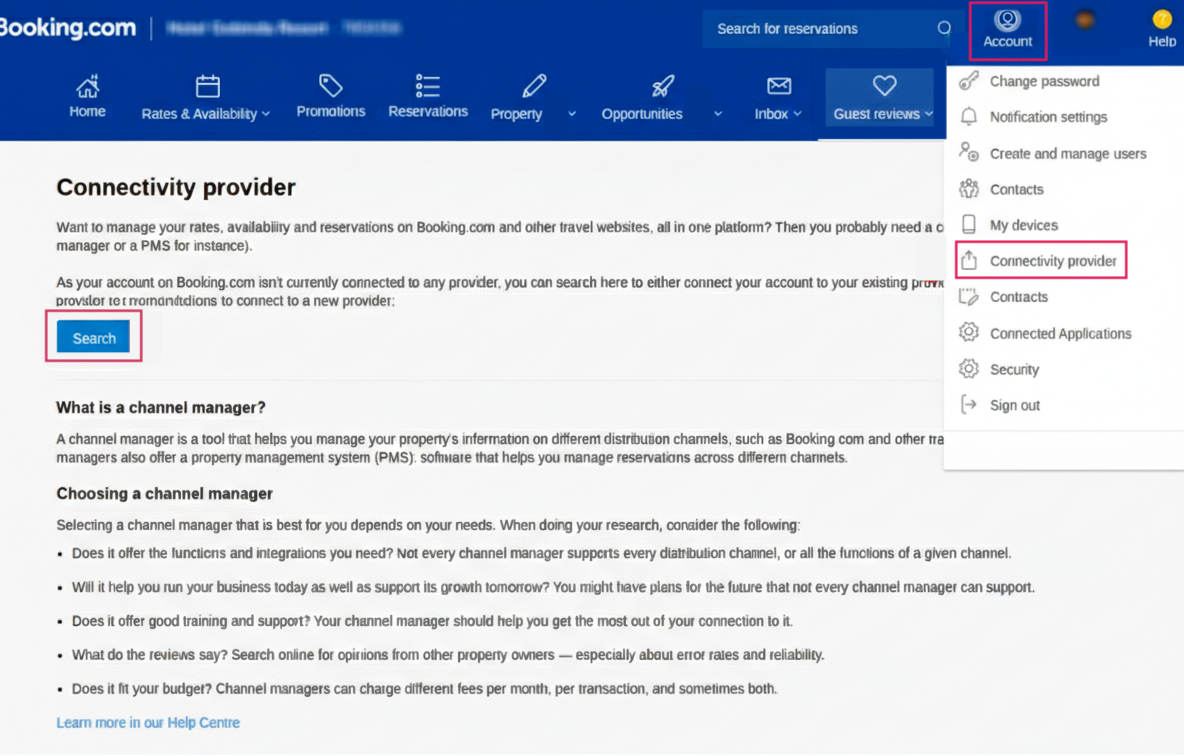This screenshot has height=756, width=1184.
Task: Open the Reservations list icon
Action: [427, 86]
